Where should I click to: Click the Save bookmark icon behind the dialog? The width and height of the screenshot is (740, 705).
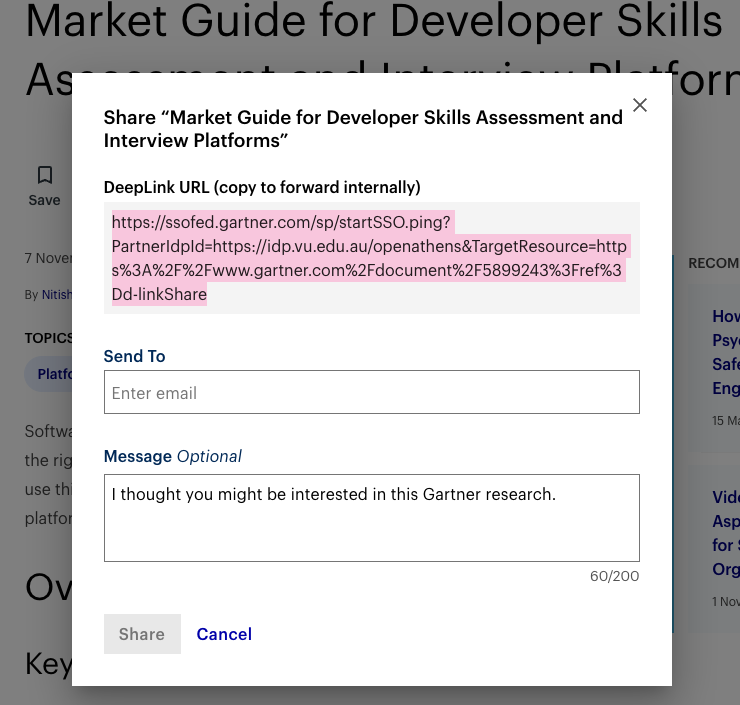point(45,175)
